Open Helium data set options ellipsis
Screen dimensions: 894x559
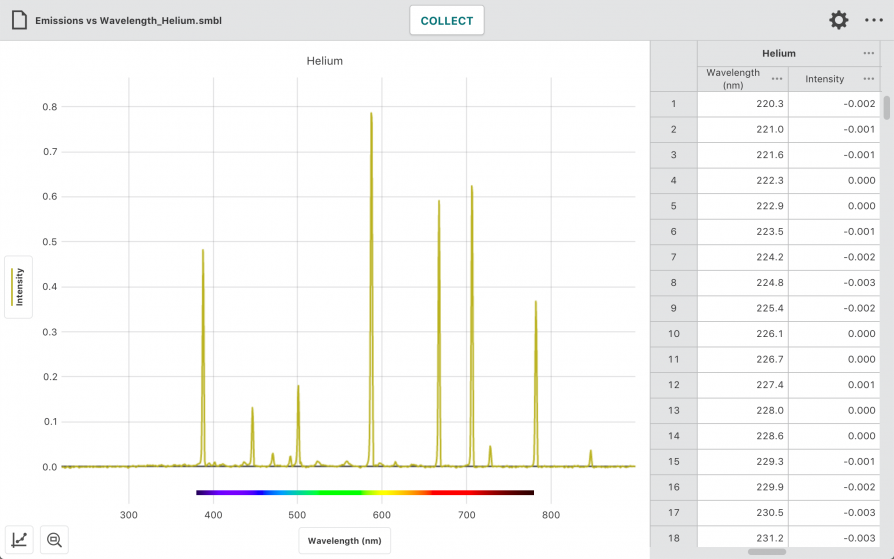coord(868,53)
